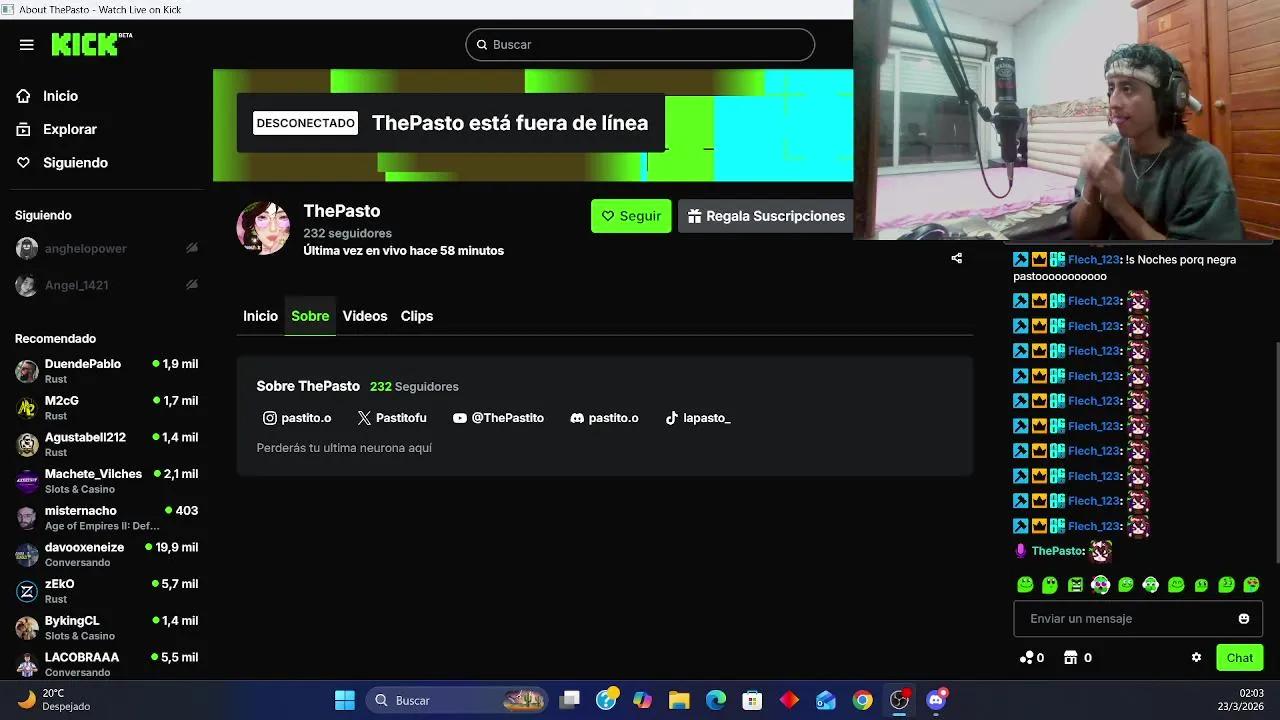Open Siguiendo in the left sidebar
Image resolution: width=1280 pixels, height=720 pixels.
point(75,162)
